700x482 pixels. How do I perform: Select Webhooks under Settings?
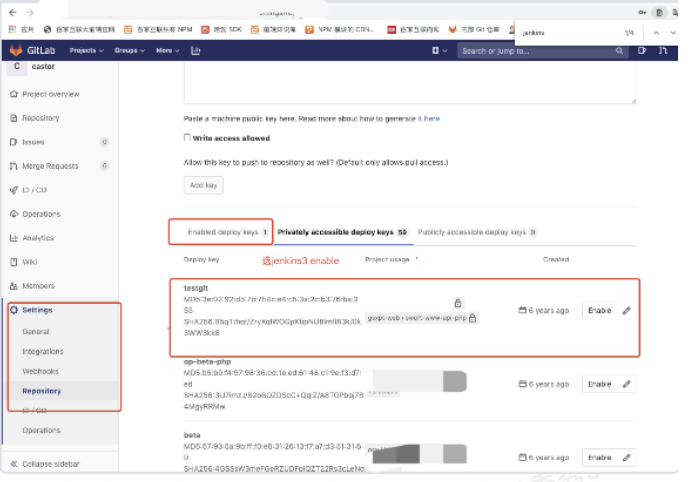(40, 371)
